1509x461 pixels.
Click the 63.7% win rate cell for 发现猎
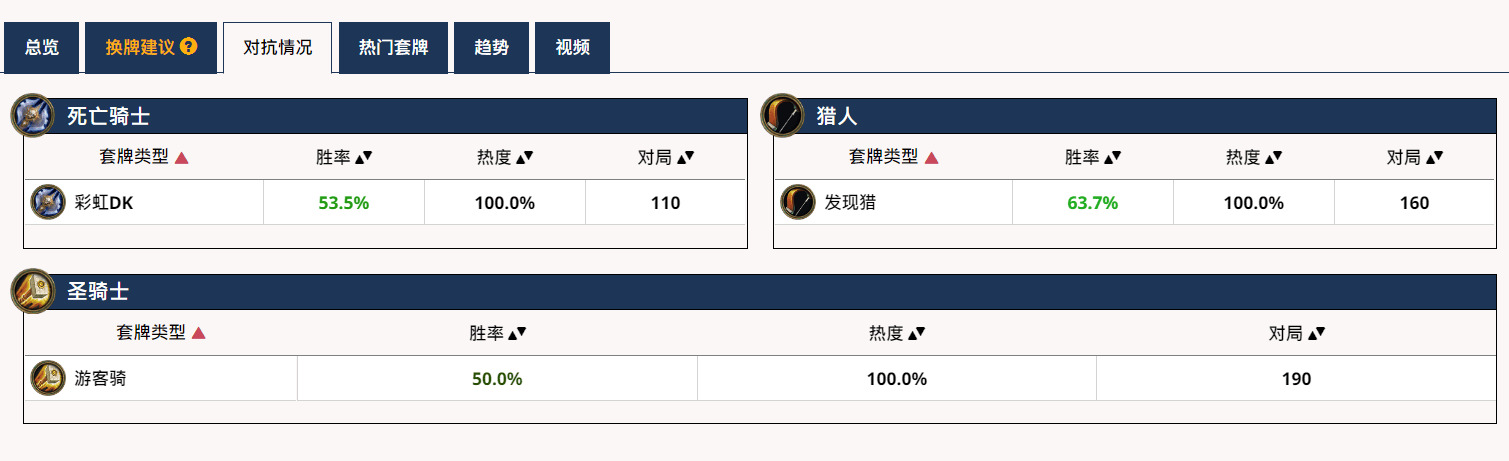pyautogui.click(x=1093, y=203)
